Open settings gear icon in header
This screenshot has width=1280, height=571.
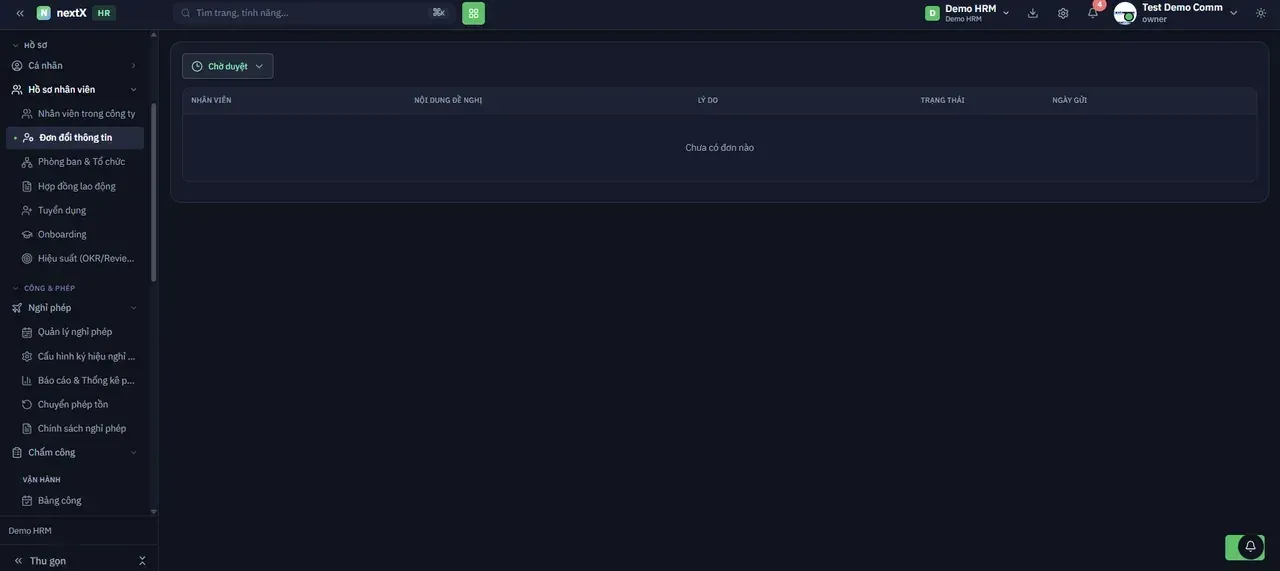coord(1063,13)
